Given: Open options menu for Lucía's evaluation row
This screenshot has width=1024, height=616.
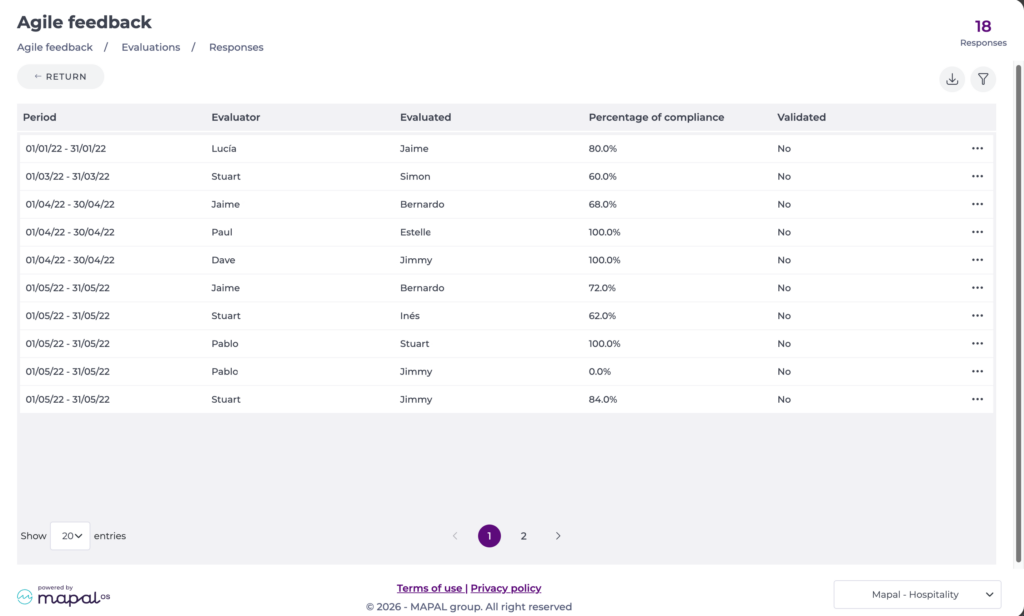Looking at the screenshot, I should click(x=977, y=148).
